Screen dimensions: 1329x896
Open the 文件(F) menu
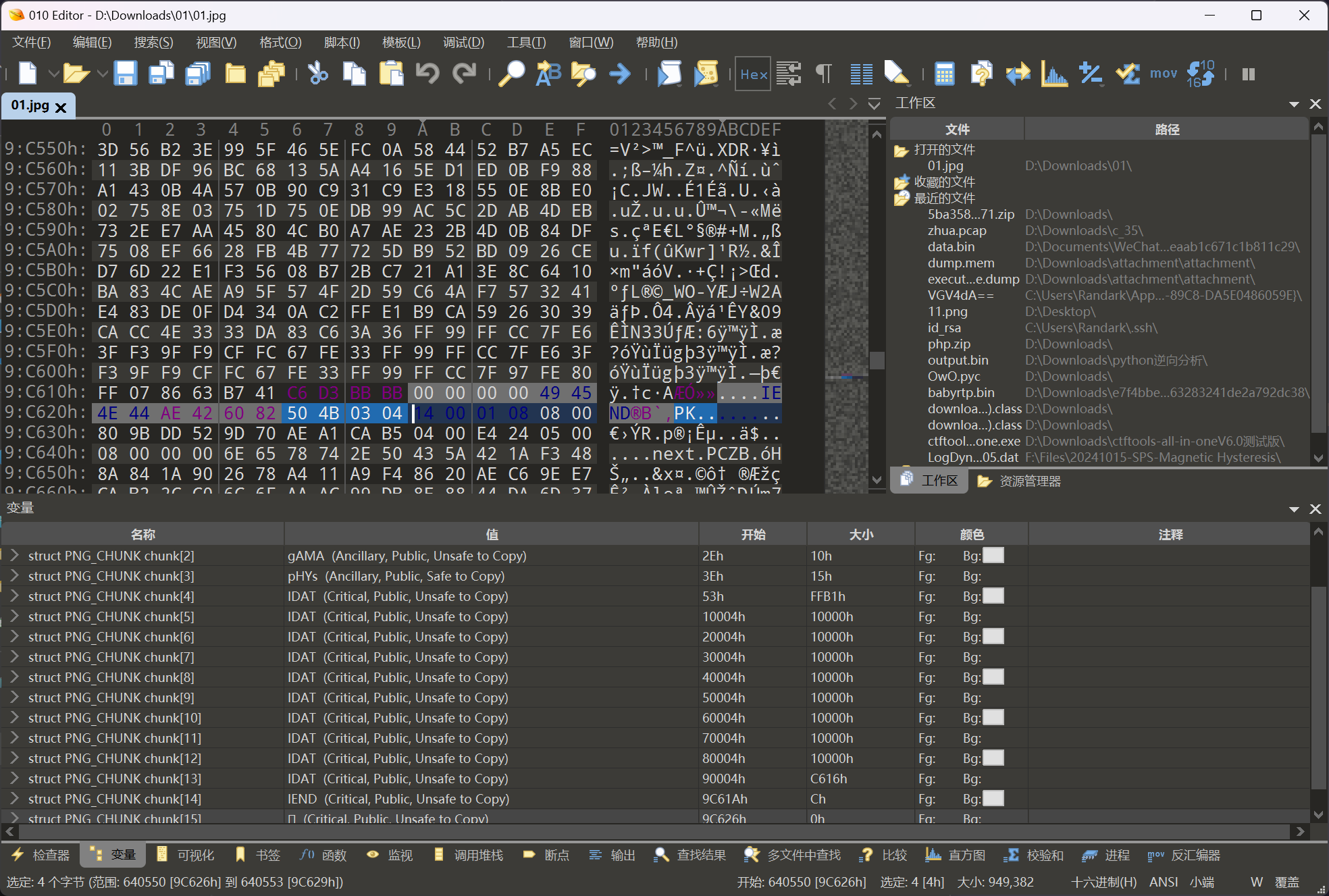tap(32, 43)
